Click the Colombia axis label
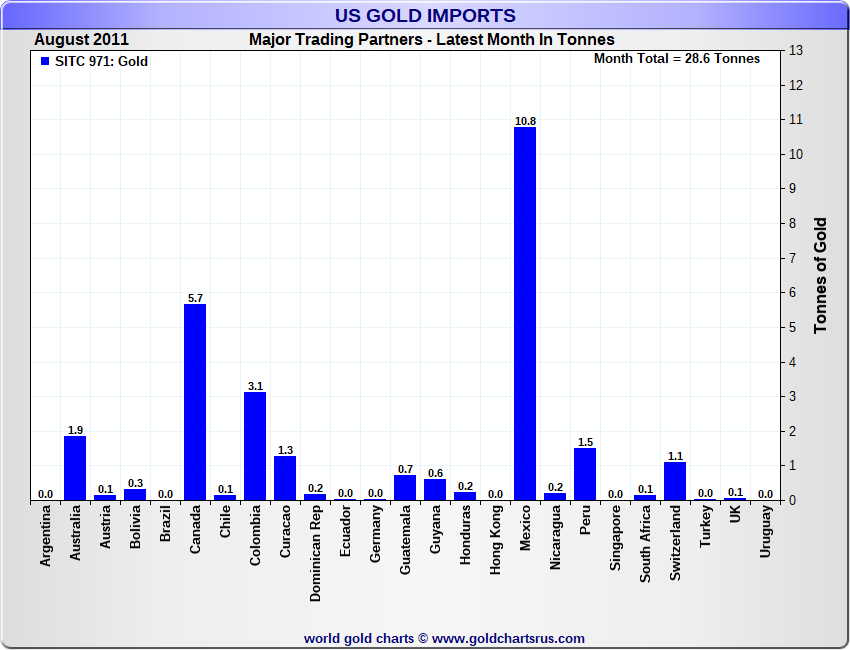The width and height of the screenshot is (850, 650). pos(255,535)
